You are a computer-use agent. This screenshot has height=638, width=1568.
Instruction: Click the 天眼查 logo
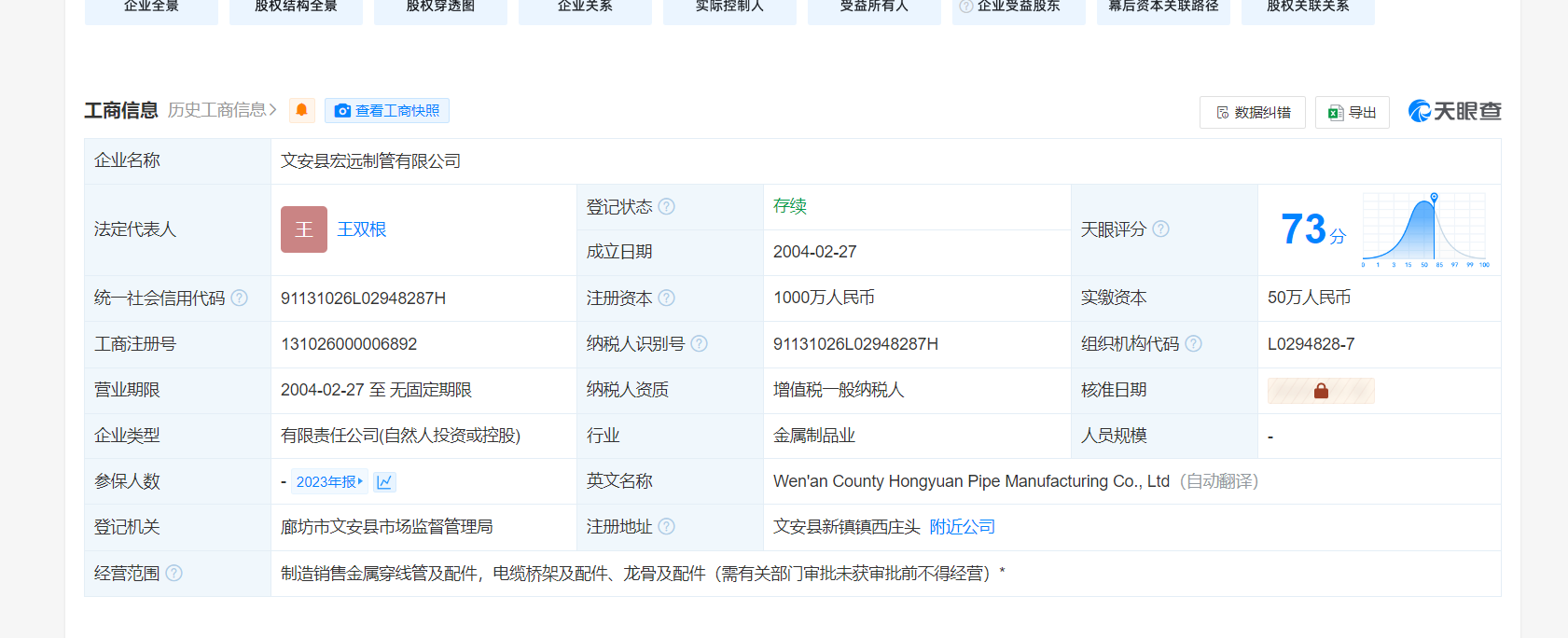(x=1454, y=111)
